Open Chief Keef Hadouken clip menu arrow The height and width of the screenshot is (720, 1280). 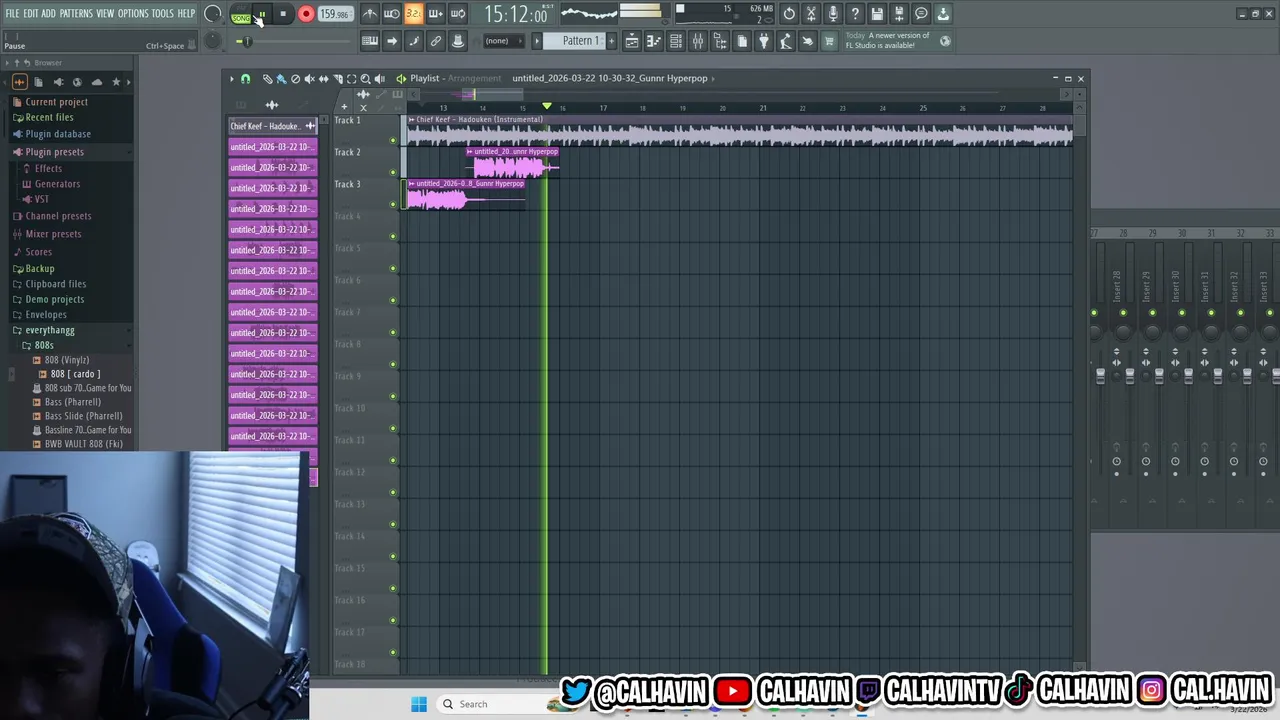tap(411, 119)
